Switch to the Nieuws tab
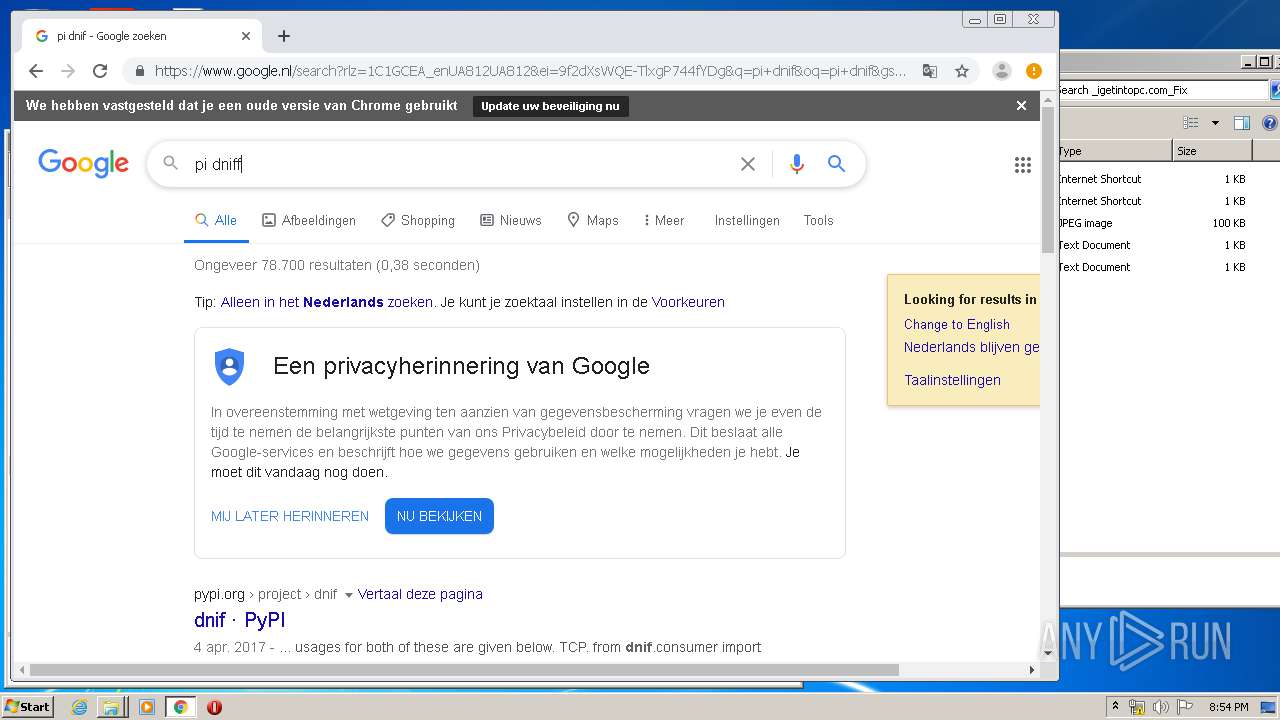The height and width of the screenshot is (720, 1280). 511,220
